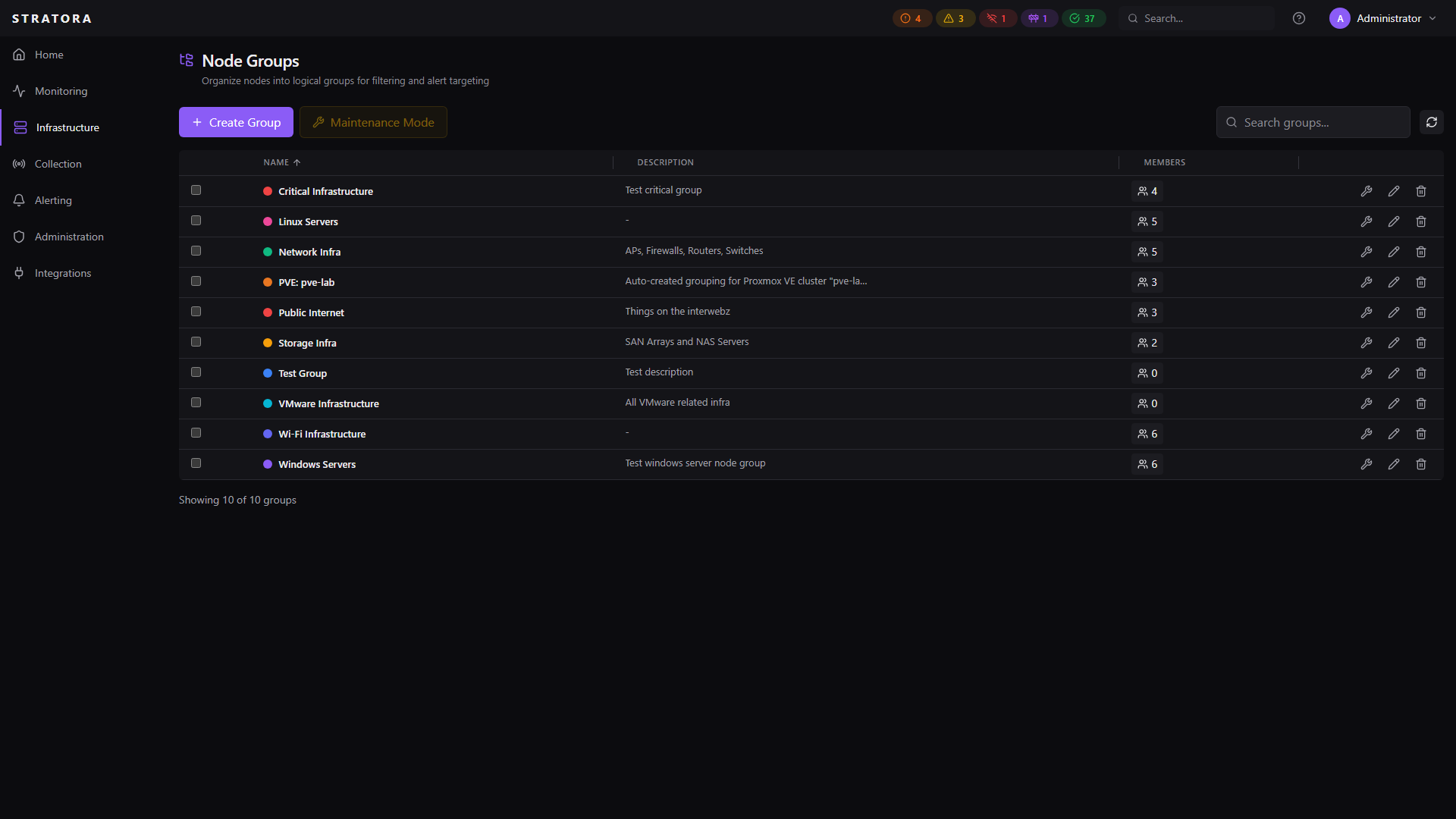Delete the VMware Infrastructure group

click(1420, 403)
